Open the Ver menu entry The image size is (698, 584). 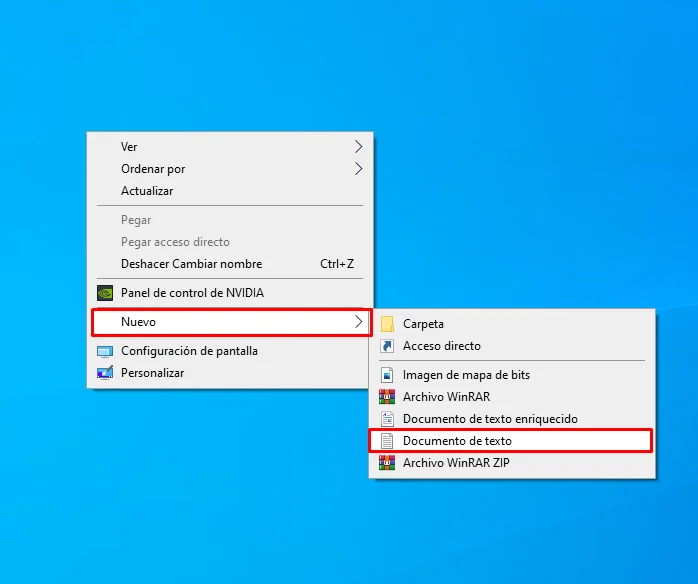tap(230, 146)
